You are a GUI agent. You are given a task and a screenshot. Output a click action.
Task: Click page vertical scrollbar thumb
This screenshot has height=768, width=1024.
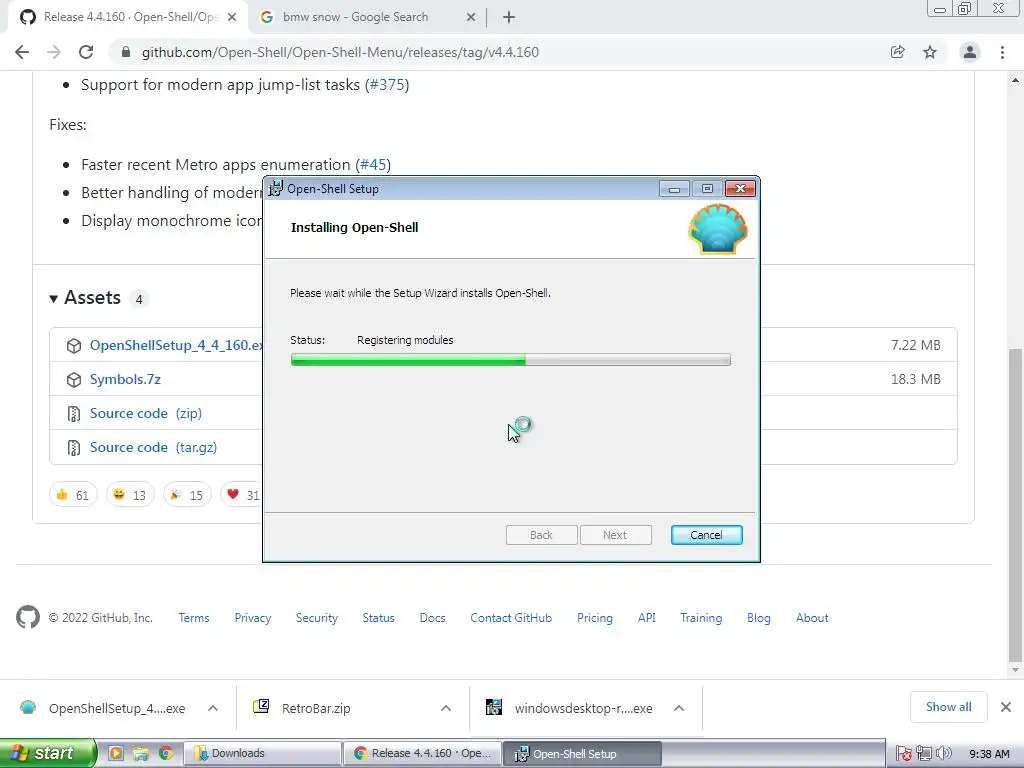[1015, 505]
